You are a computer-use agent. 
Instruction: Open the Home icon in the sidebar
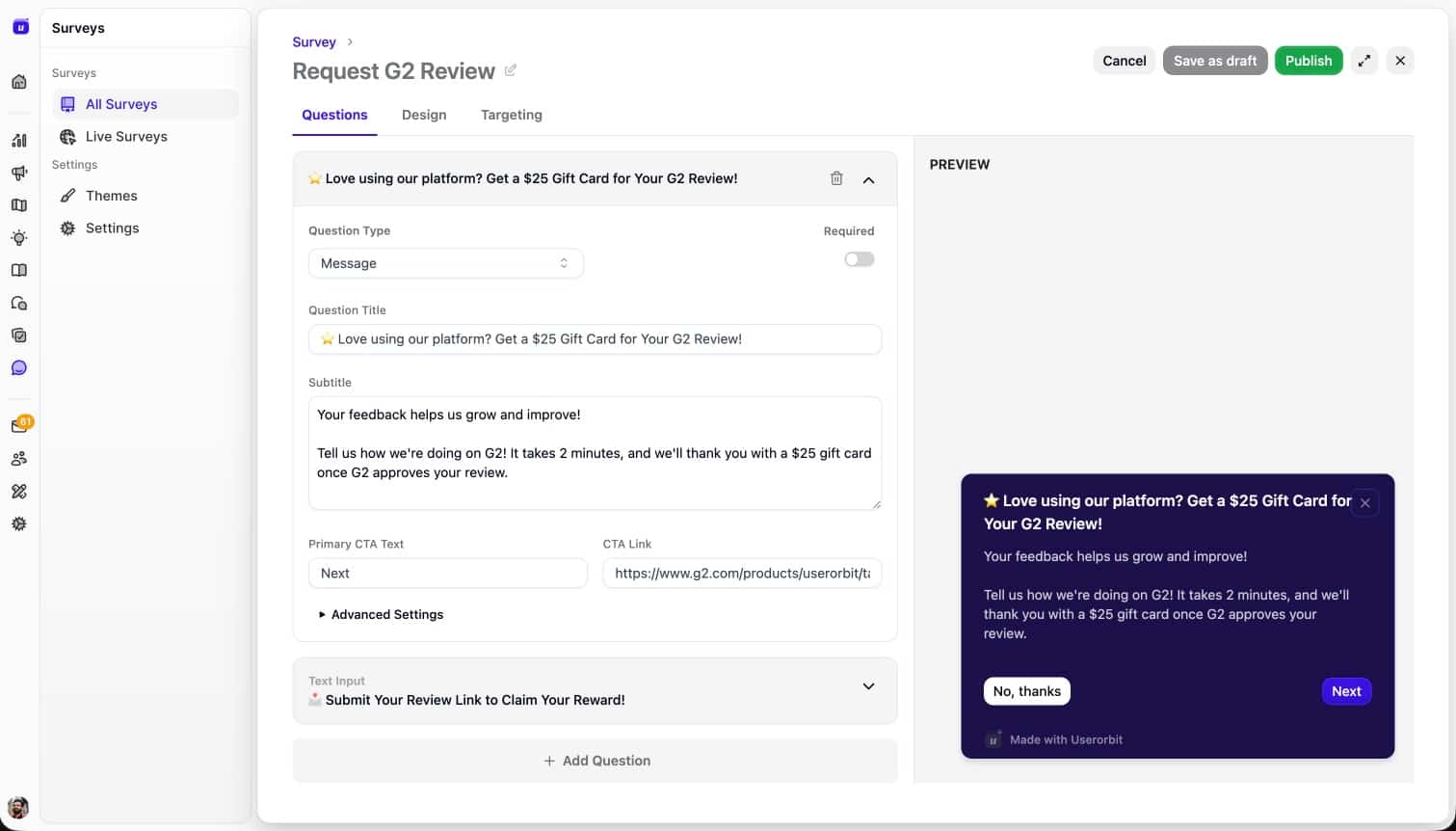pos(19,81)
